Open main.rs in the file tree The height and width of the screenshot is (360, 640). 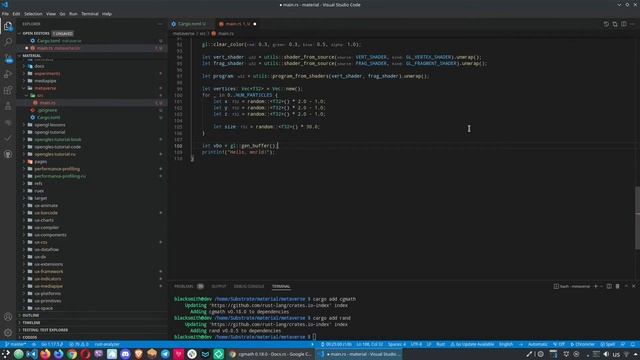93,103
